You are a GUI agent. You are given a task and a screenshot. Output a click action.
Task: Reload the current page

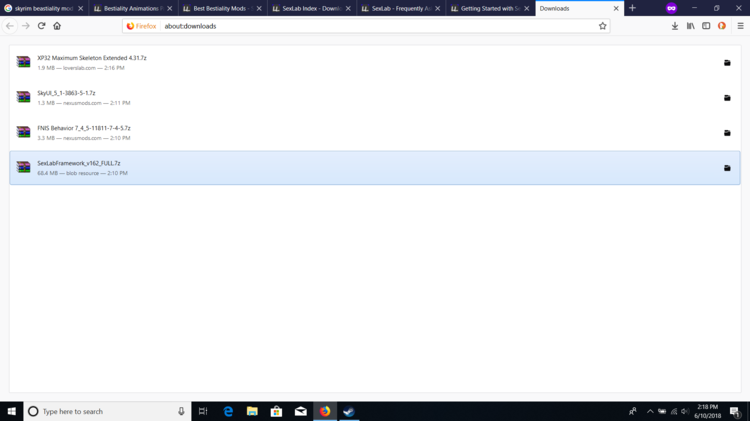(x=42, y=26)
